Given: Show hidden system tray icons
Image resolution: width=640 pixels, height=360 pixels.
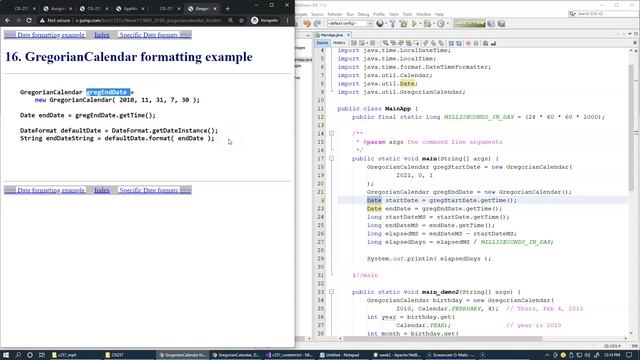Looking at the screenshot, I should [x=547, y=355].
